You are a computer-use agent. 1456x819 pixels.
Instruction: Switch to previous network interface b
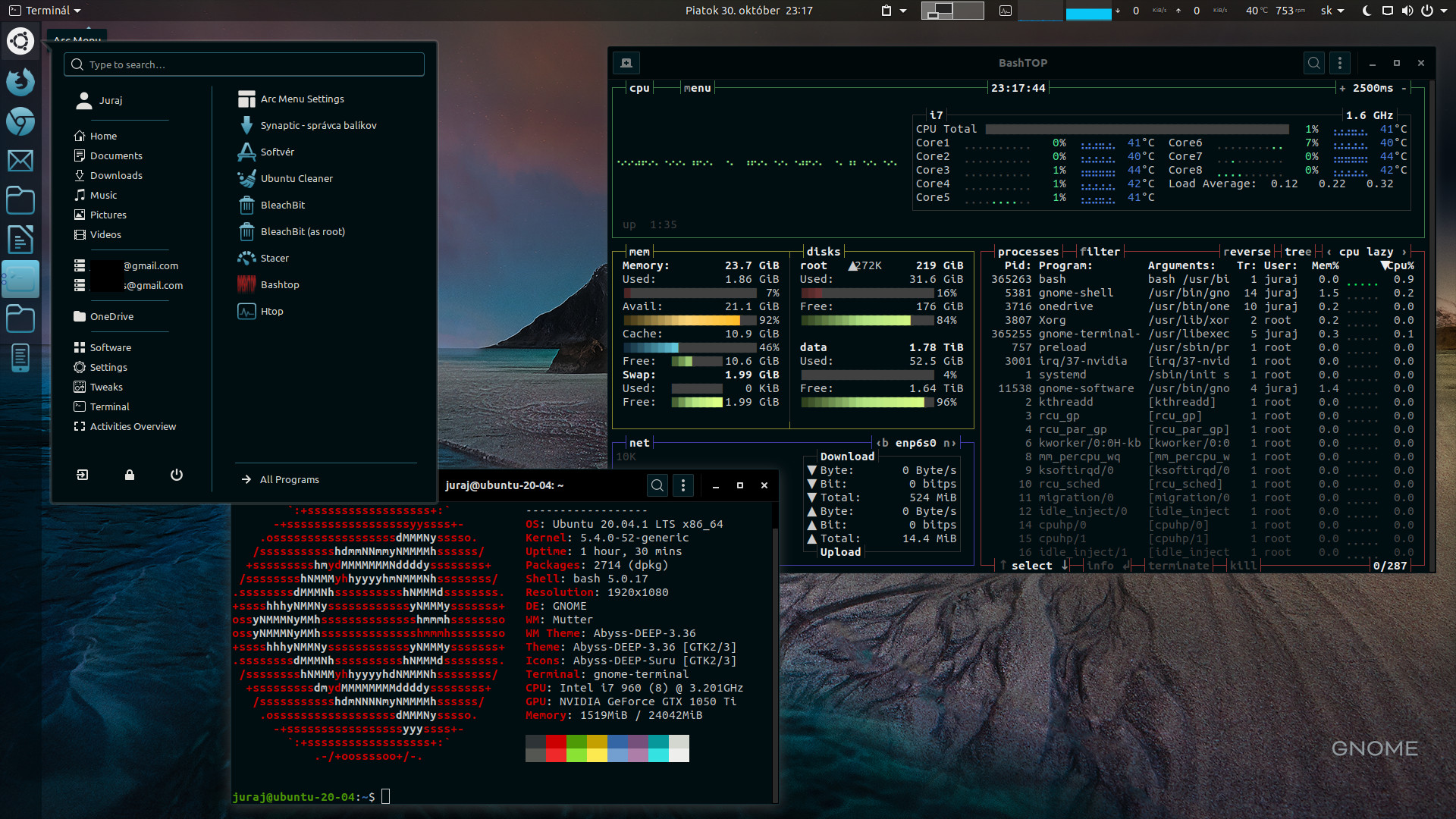(x=883, y=443)
